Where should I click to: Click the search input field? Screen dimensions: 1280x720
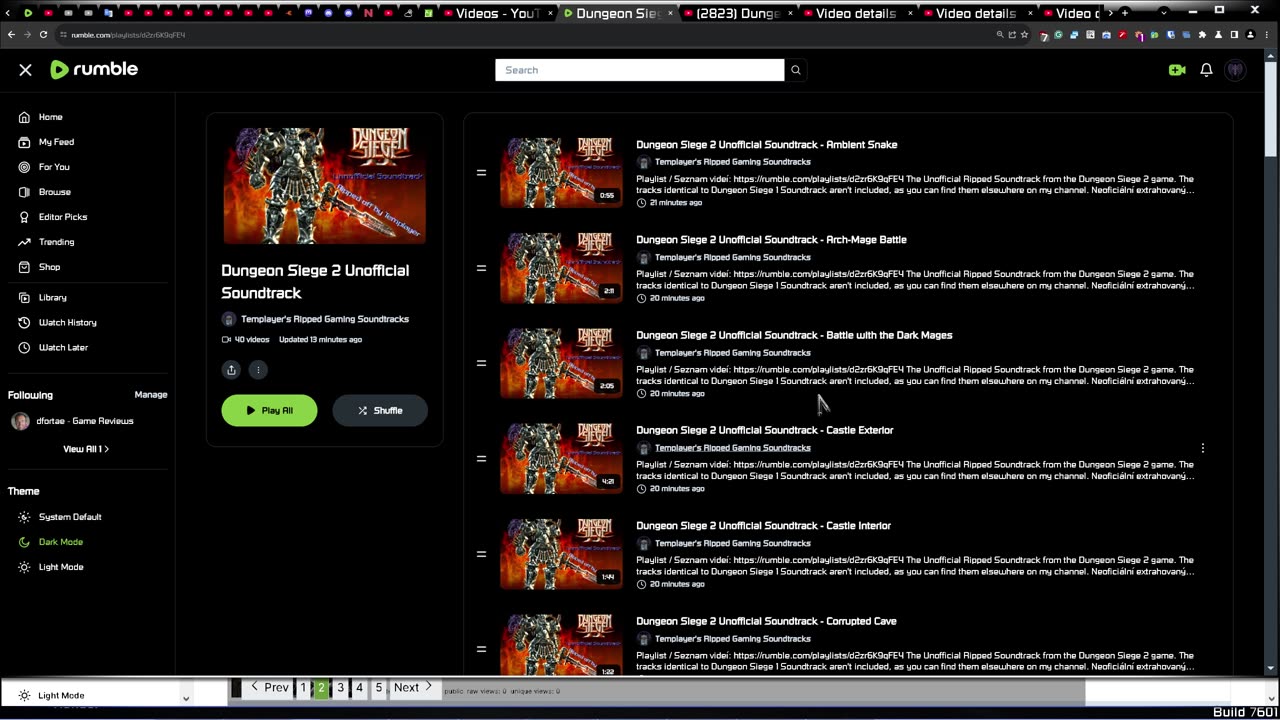pos(640,70)
